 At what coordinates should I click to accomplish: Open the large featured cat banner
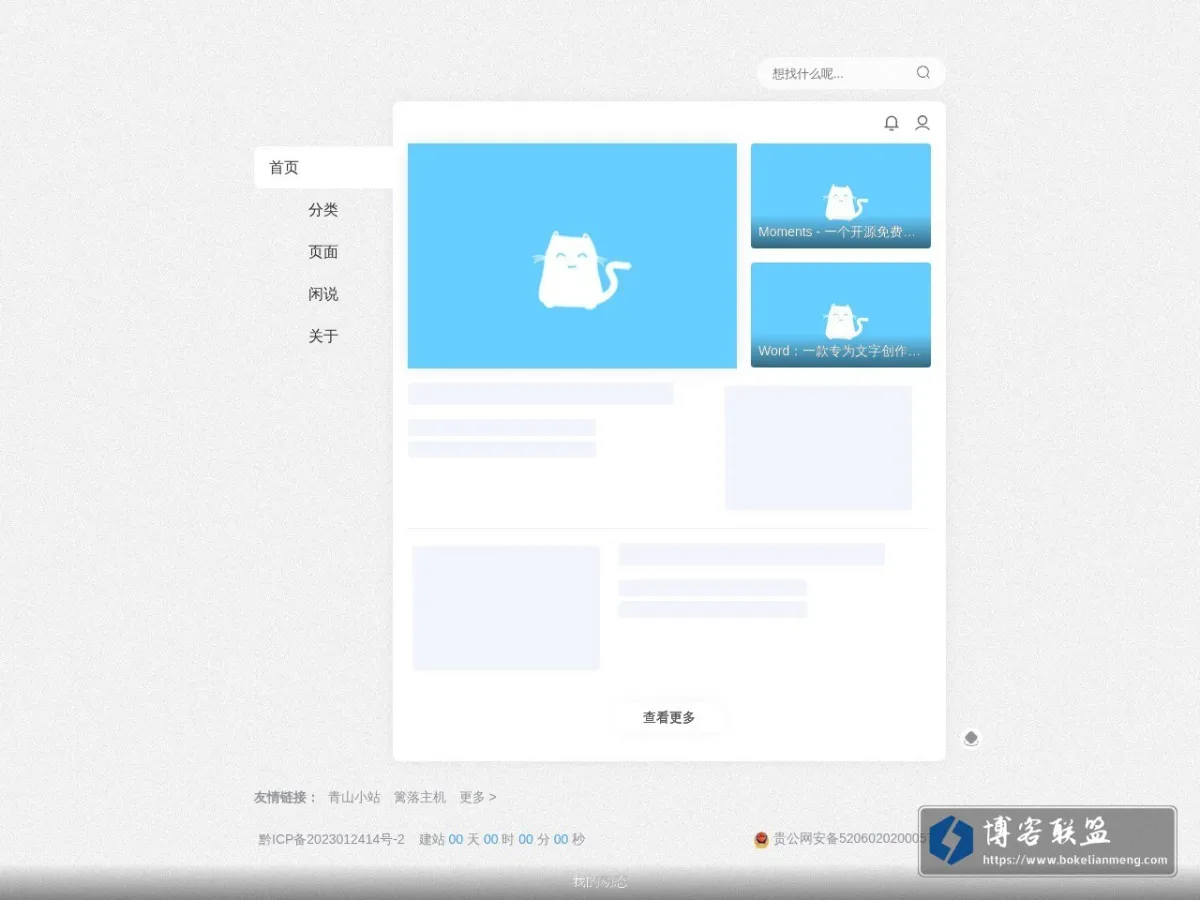coord(572,256)
